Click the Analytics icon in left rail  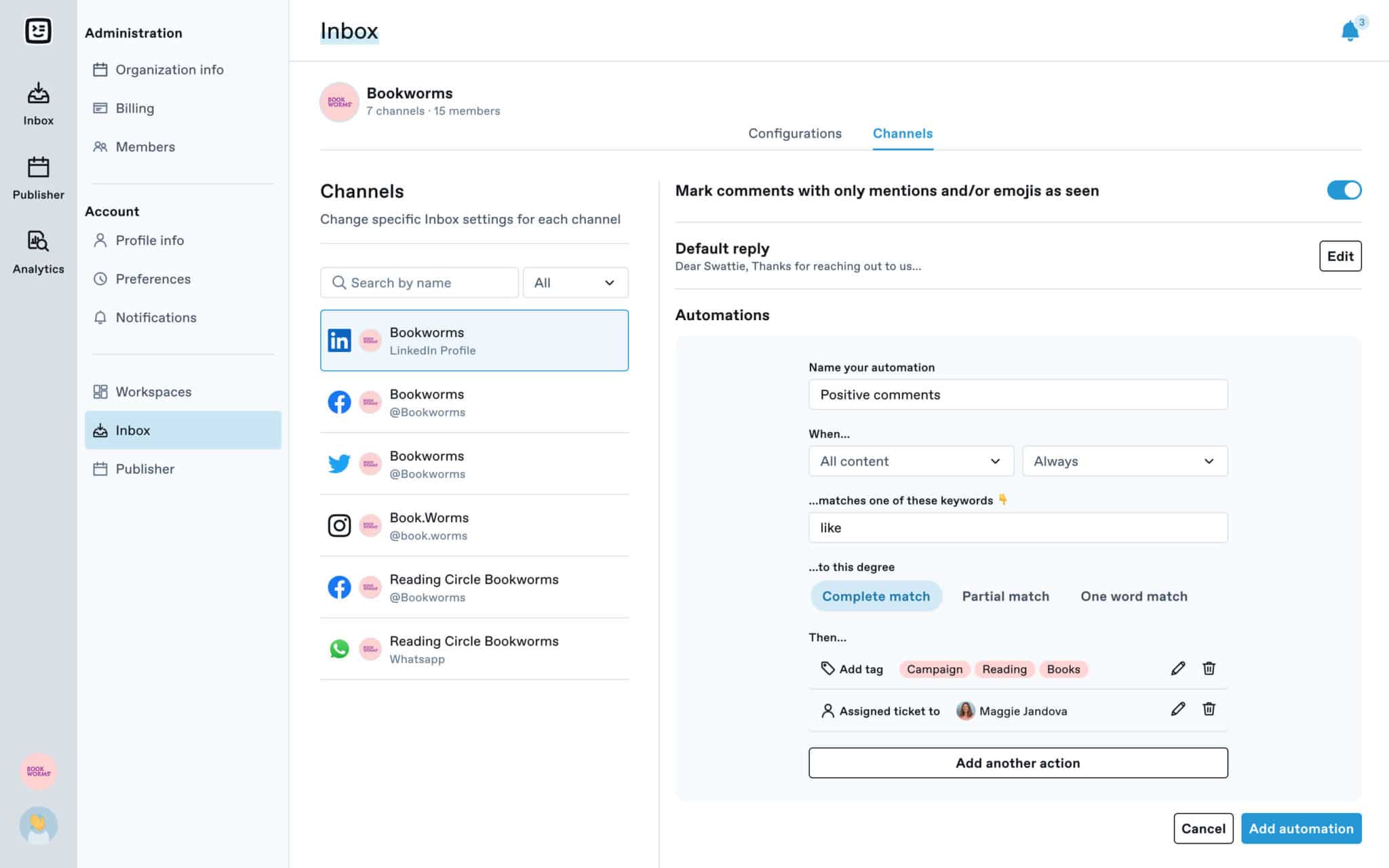[38, 241]
